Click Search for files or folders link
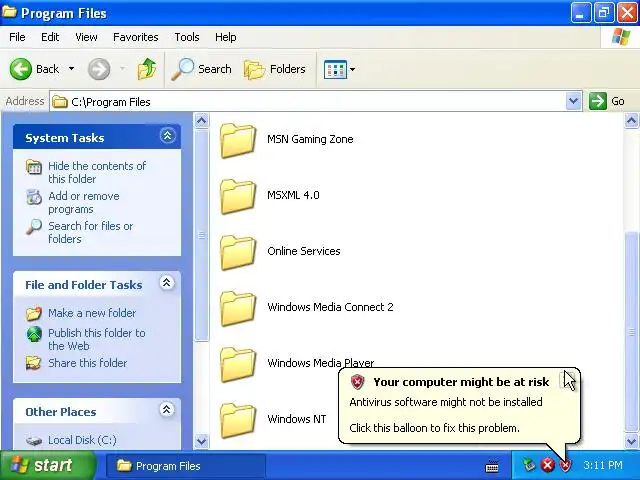 point(91,232)
